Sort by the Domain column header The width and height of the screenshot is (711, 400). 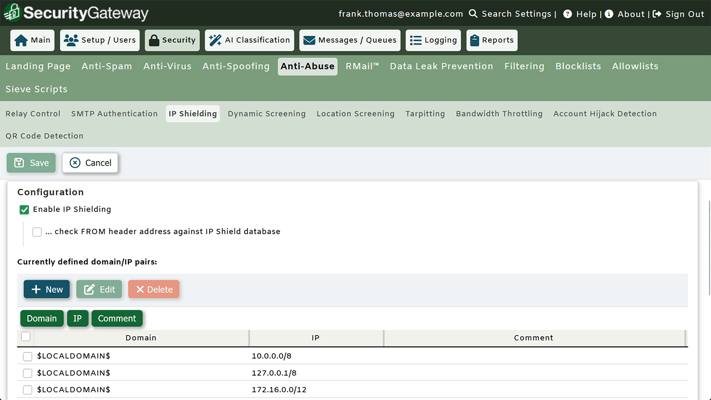141,338
